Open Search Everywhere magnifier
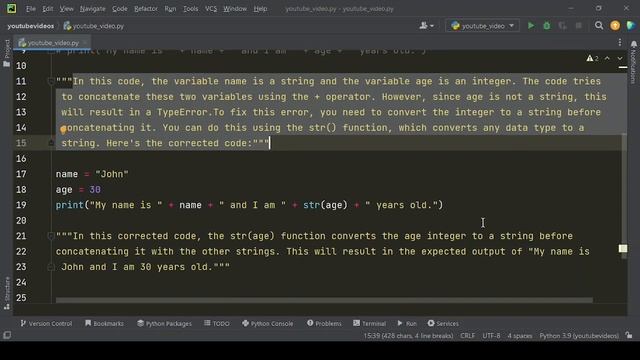This screenshot has width=640, height=360. (599, 26)
